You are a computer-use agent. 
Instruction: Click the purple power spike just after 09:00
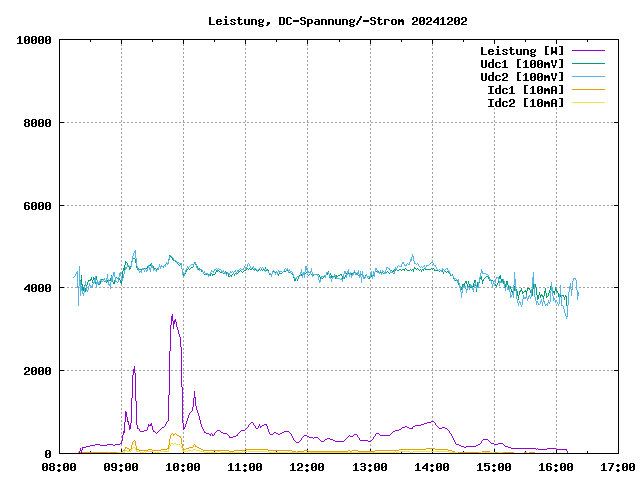134,368
